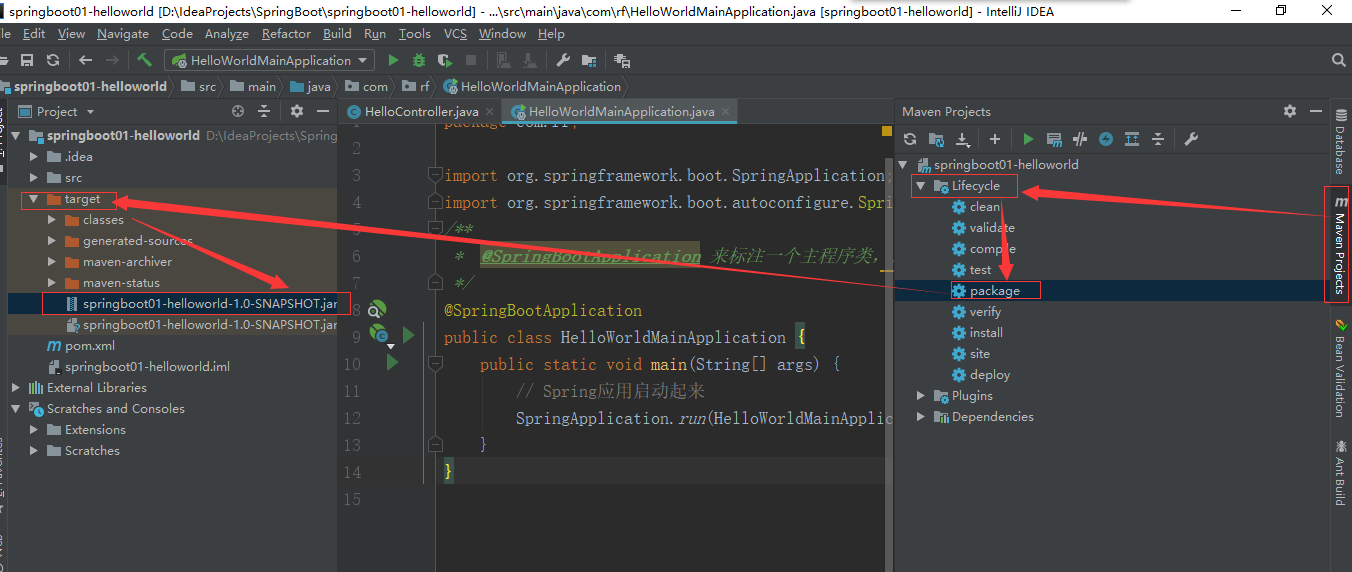Screen dimensions: 1352x572
Task: Open the Bean Validation tool window tab
Action: tap(1340, 367)
